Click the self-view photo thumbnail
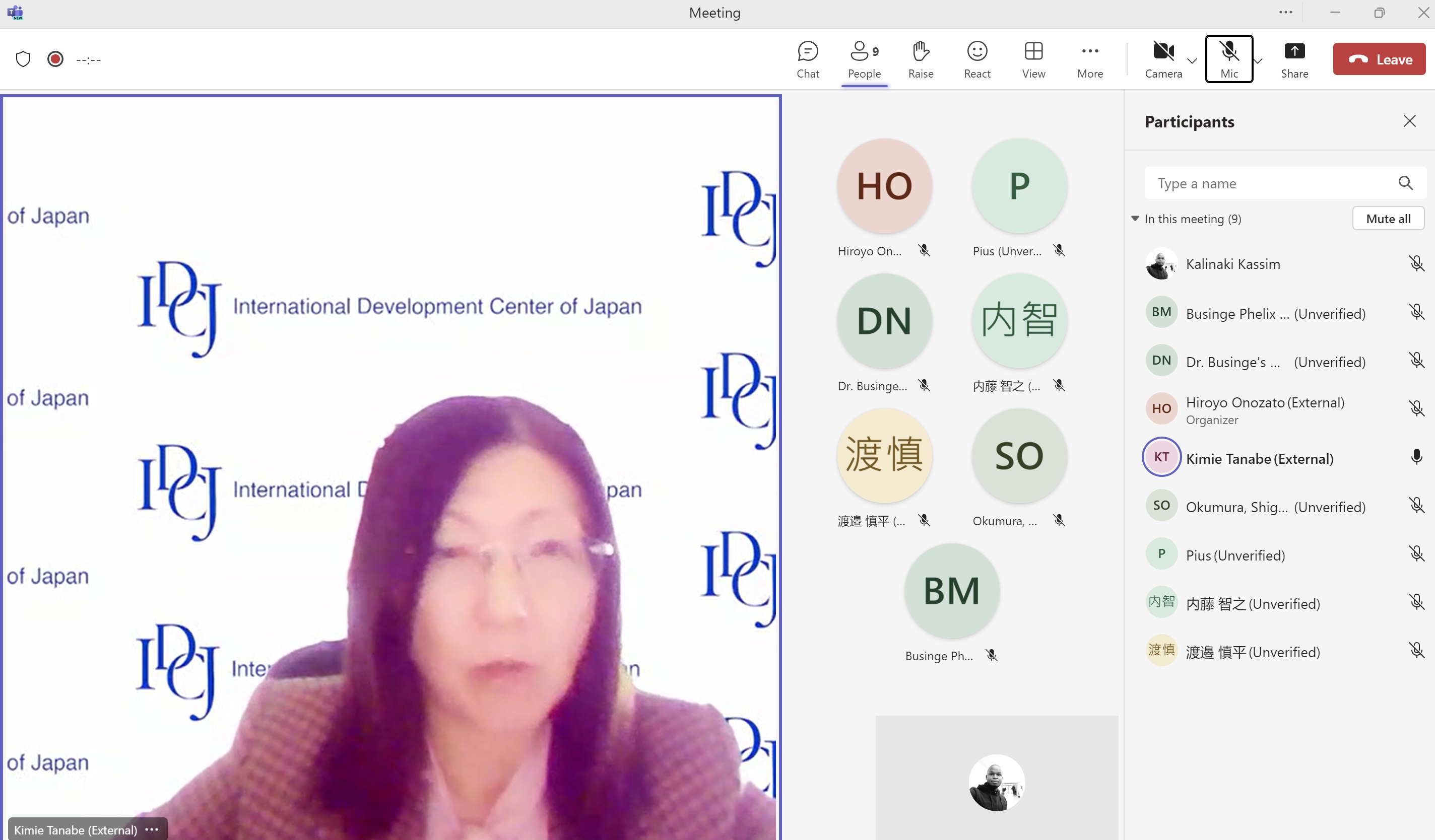The height and width of the screenshot is (840, 1435). point(996,782)
